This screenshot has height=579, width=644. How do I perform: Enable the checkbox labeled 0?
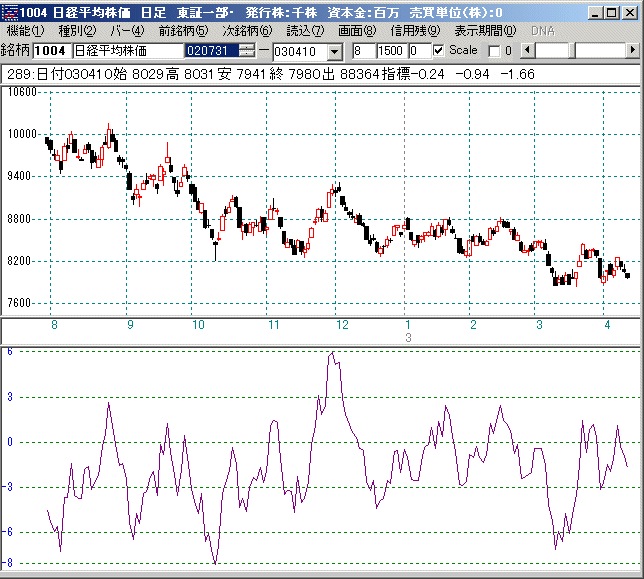pos(492,50)
